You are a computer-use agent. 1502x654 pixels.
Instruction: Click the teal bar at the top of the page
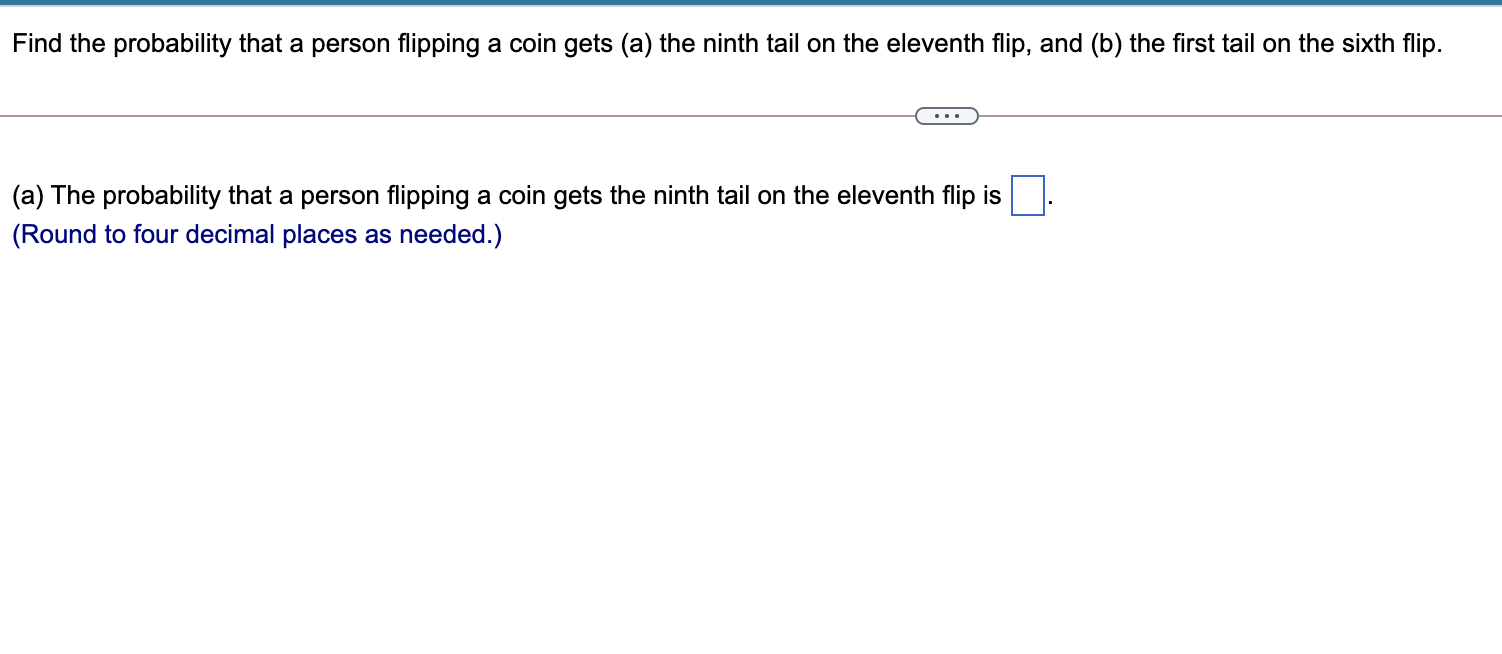751,5
